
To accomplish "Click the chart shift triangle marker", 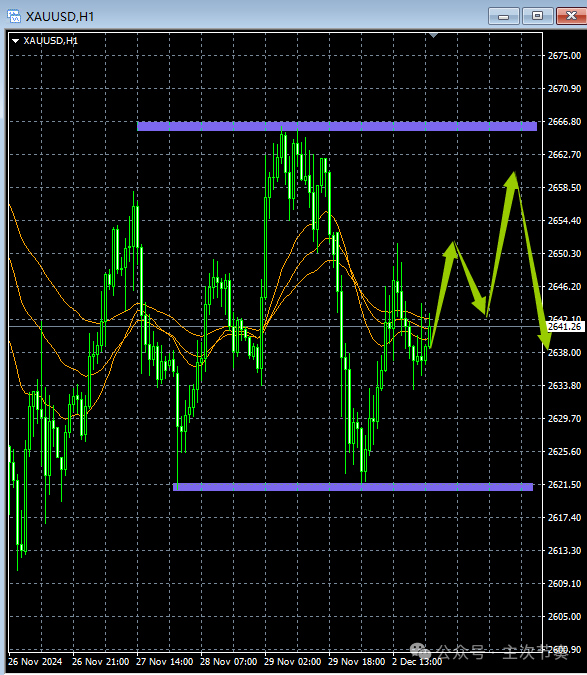I will point(433,35).
